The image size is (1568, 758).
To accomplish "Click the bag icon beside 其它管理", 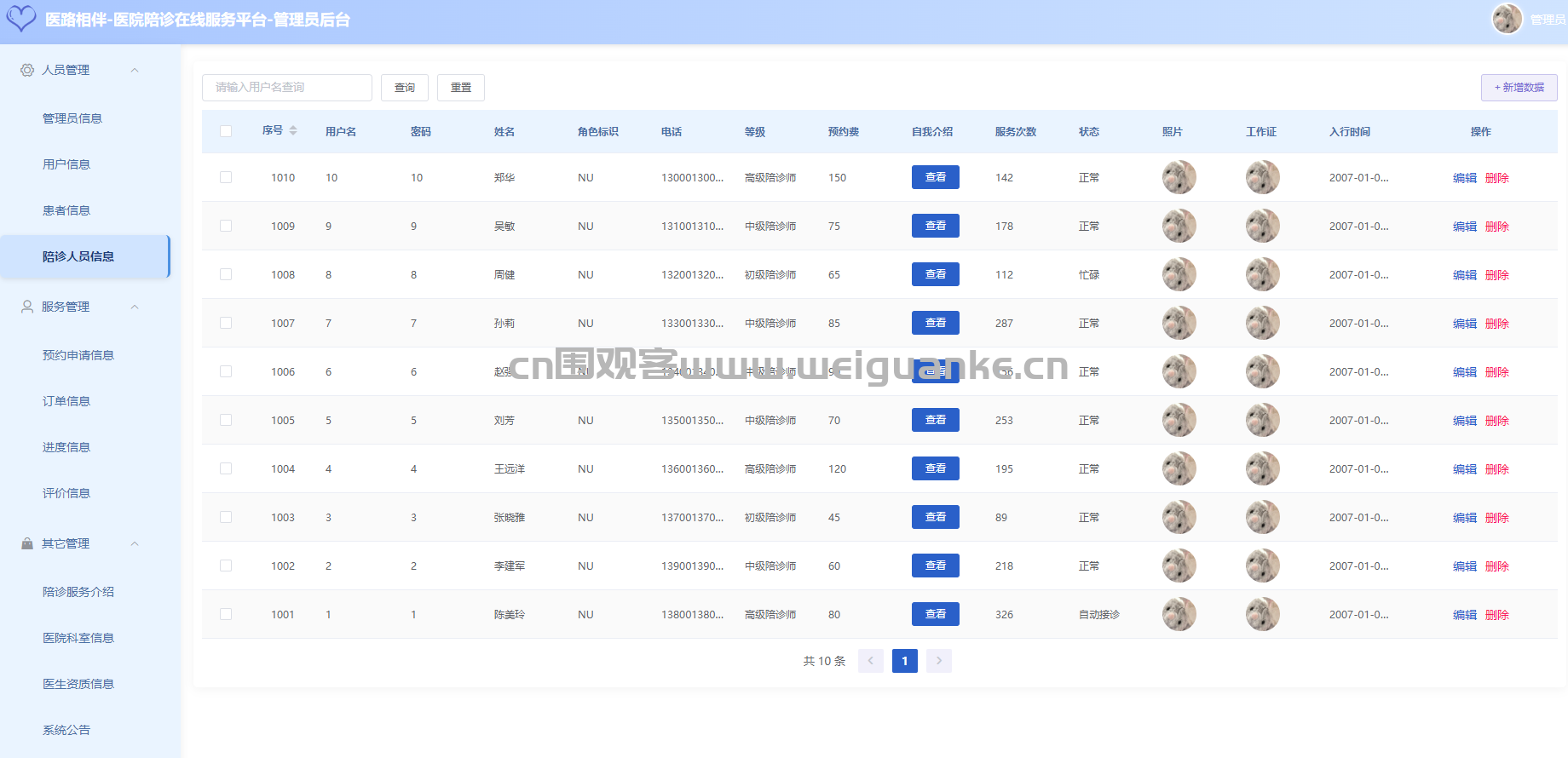I will tap(27, 543).
